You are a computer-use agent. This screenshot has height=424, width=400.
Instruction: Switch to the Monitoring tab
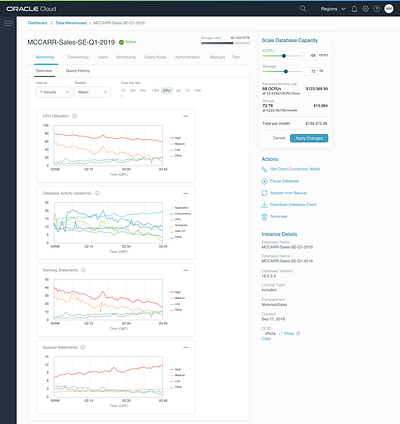[45, 57]
